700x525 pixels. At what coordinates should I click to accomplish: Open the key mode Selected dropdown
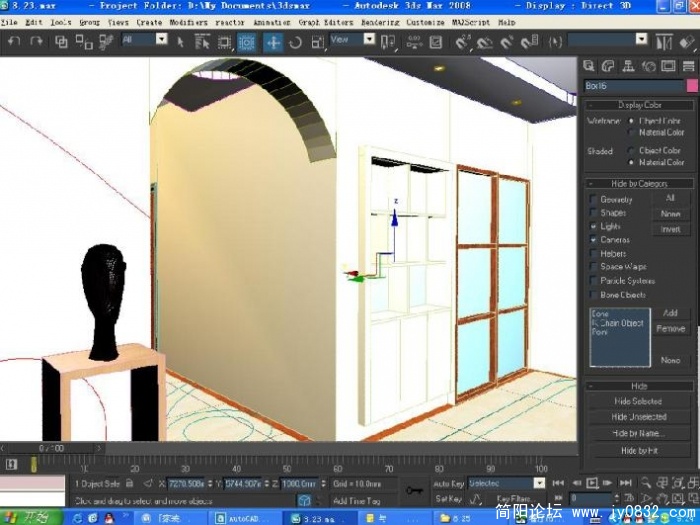[x=539, y=483]
